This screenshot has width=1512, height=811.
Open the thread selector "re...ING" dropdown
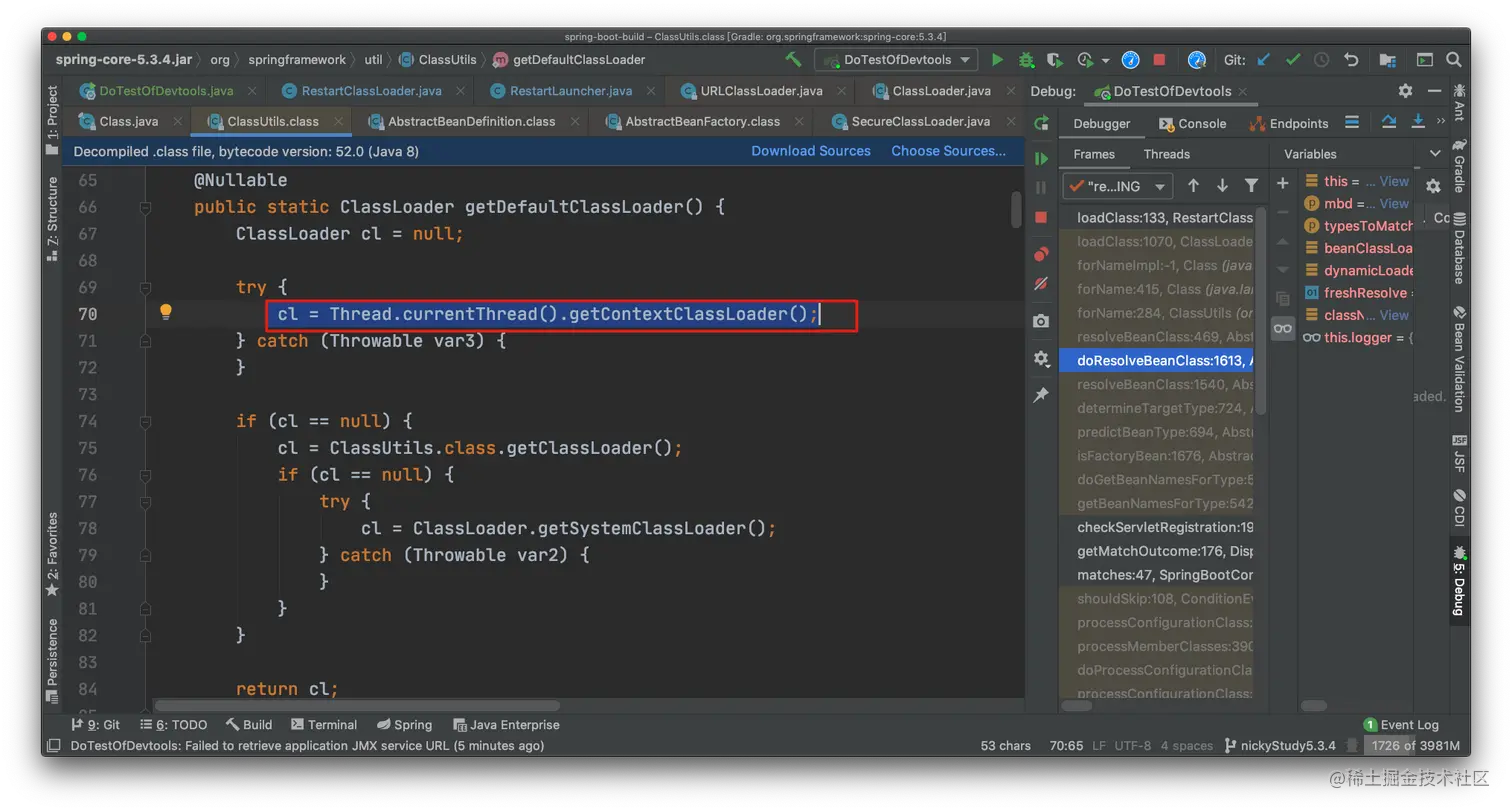coord(1118,186)
